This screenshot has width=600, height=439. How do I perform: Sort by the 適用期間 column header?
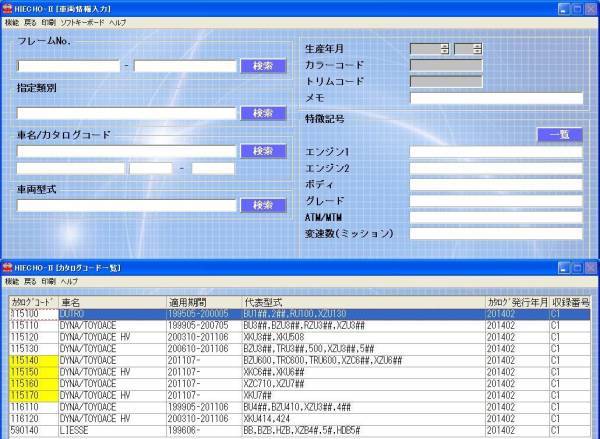tap(204, 302)
